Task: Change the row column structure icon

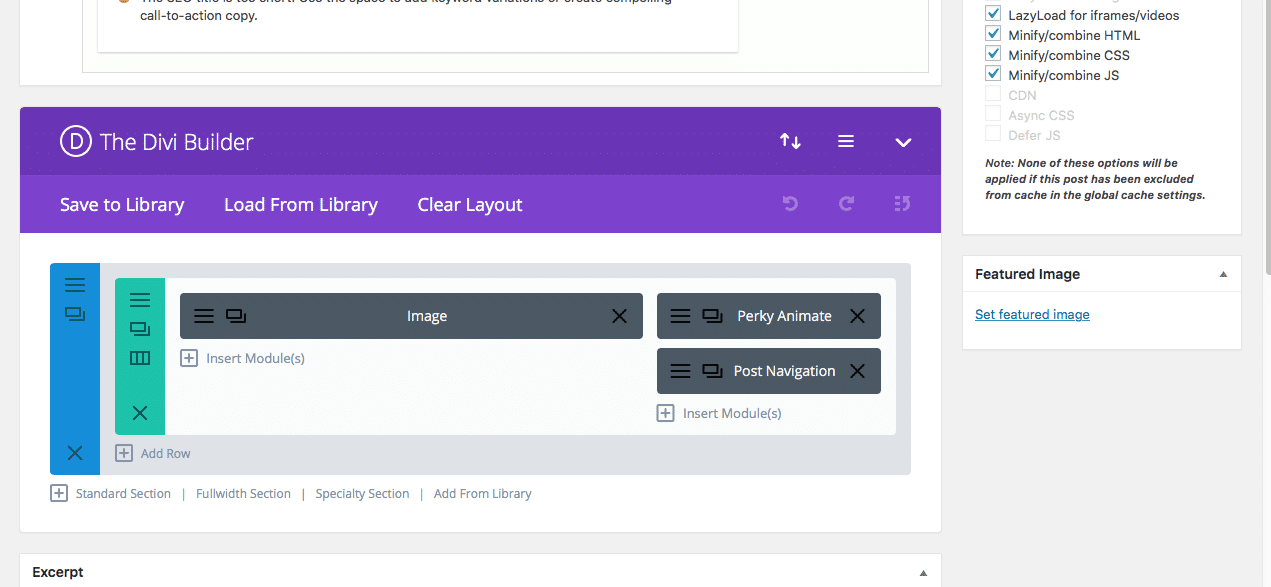Action: pos(140,358)
